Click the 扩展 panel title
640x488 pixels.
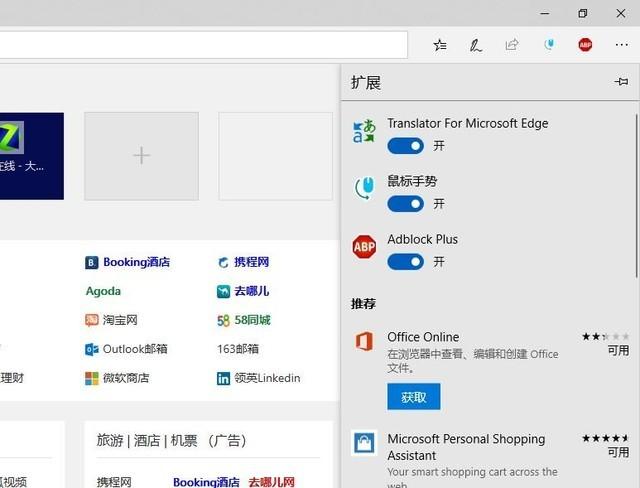366,83
